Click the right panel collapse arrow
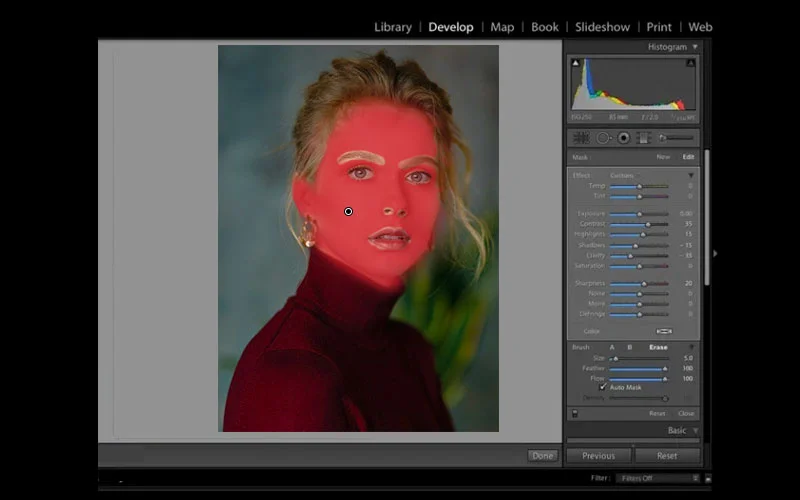Viewport: 800px width, 500px height. coord(714,253)
